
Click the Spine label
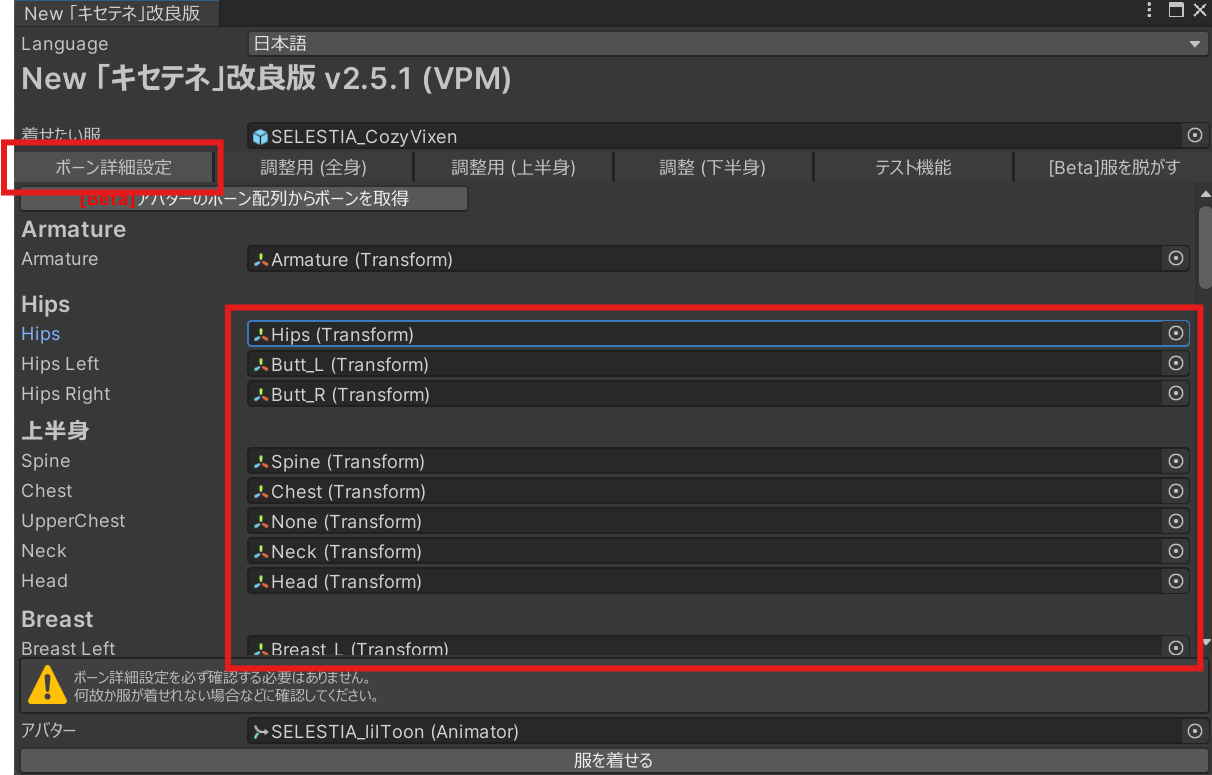[x=46, y=461]
